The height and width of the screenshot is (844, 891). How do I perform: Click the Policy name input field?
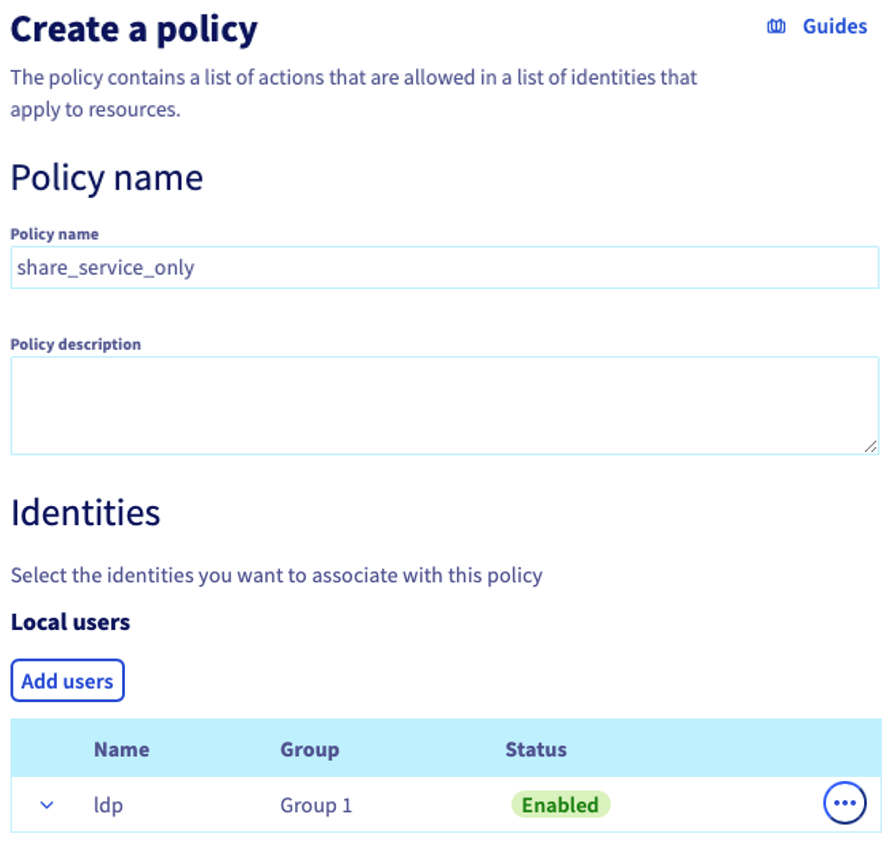445,267
